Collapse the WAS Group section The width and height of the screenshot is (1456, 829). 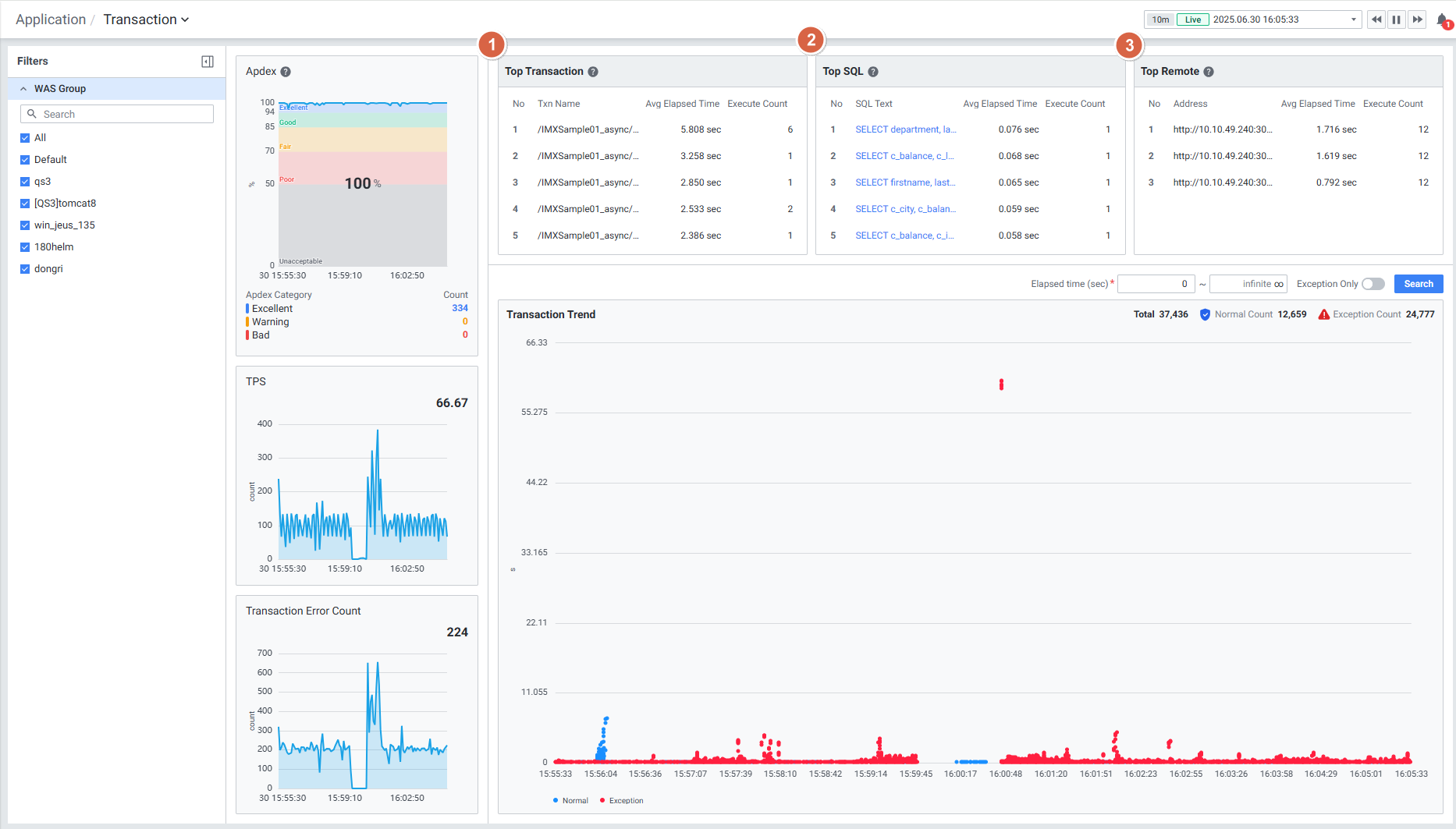[23, 89]
